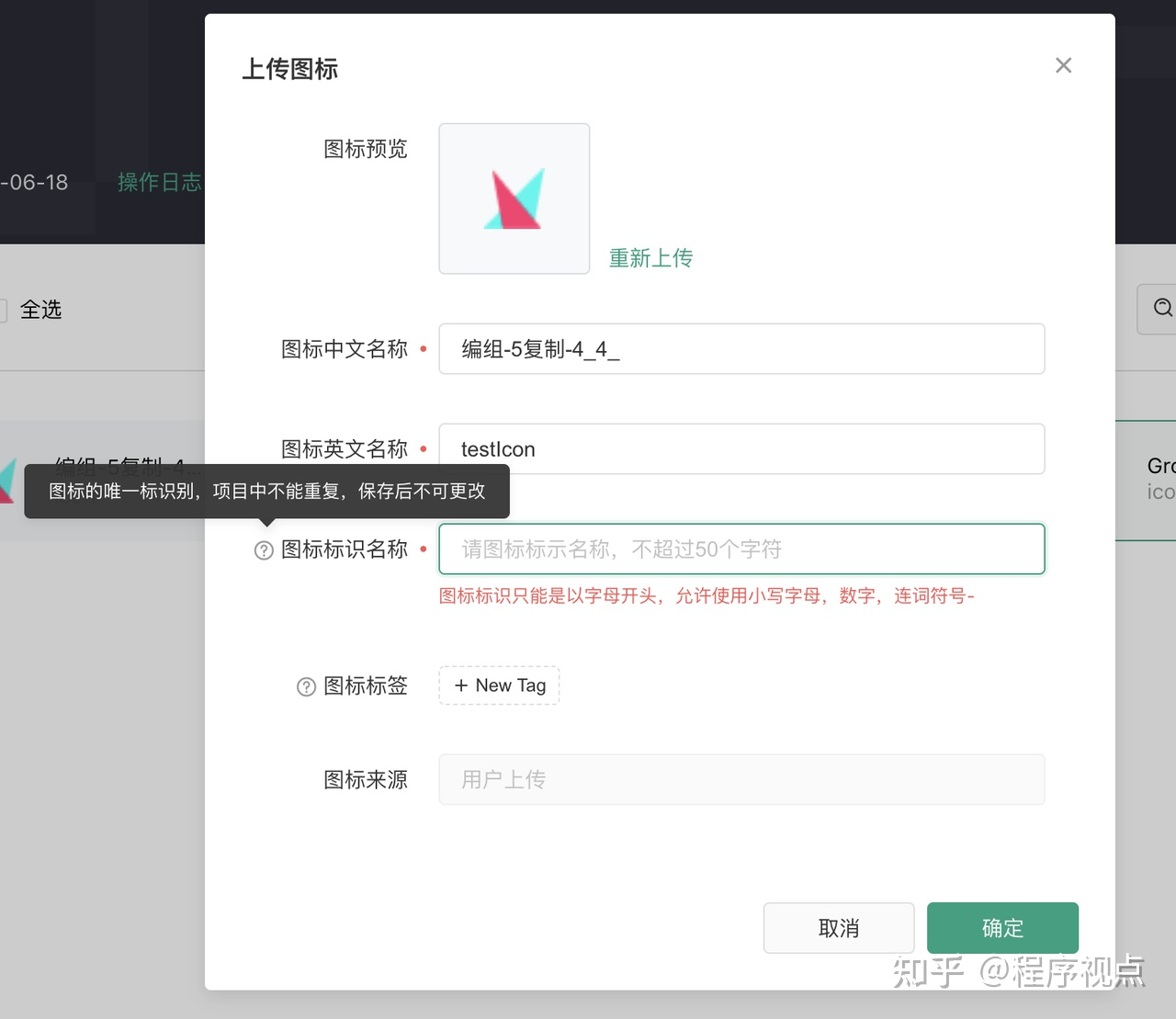Click the disabled 图标来源 field

741,779
